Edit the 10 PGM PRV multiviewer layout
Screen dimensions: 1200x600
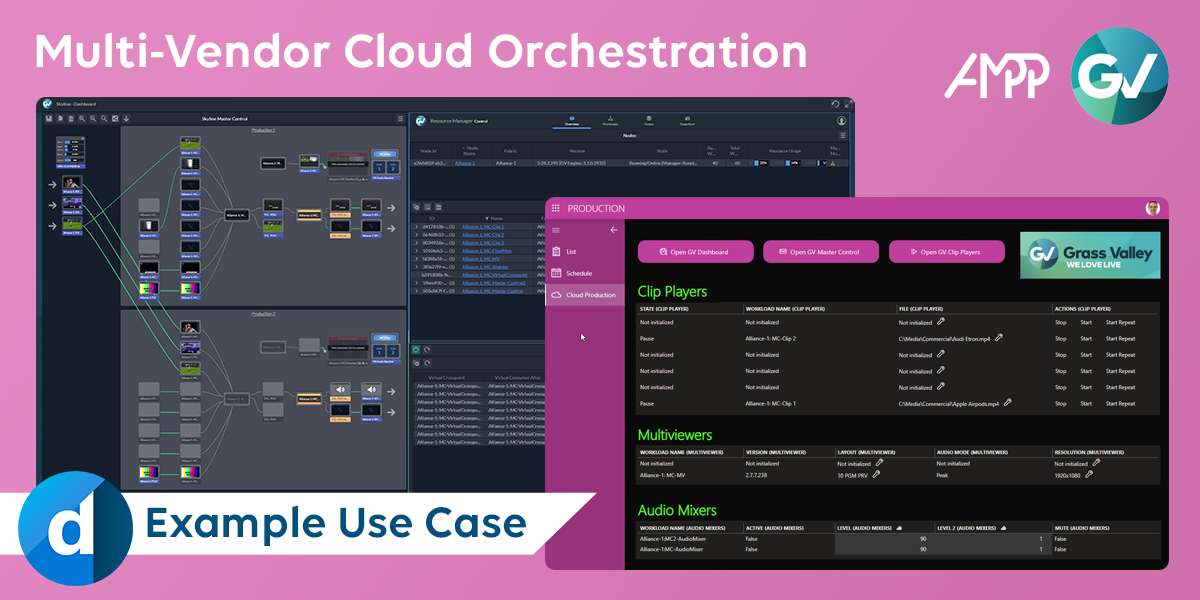(x=876, y=475)
